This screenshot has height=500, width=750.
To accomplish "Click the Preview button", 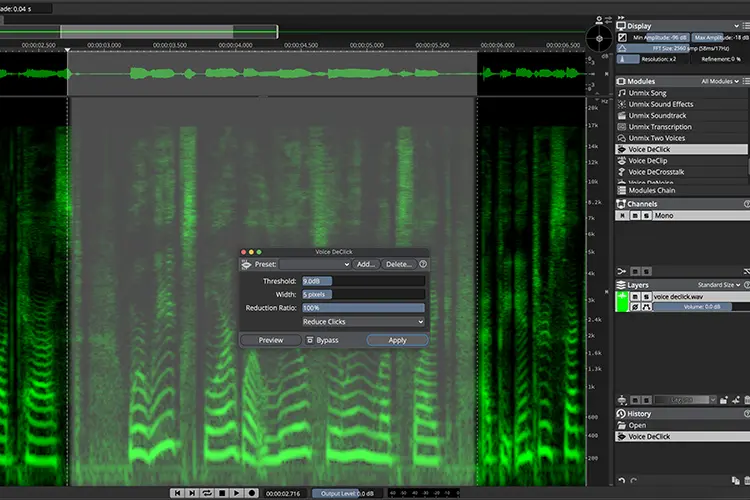I will [x=271, y=340].
